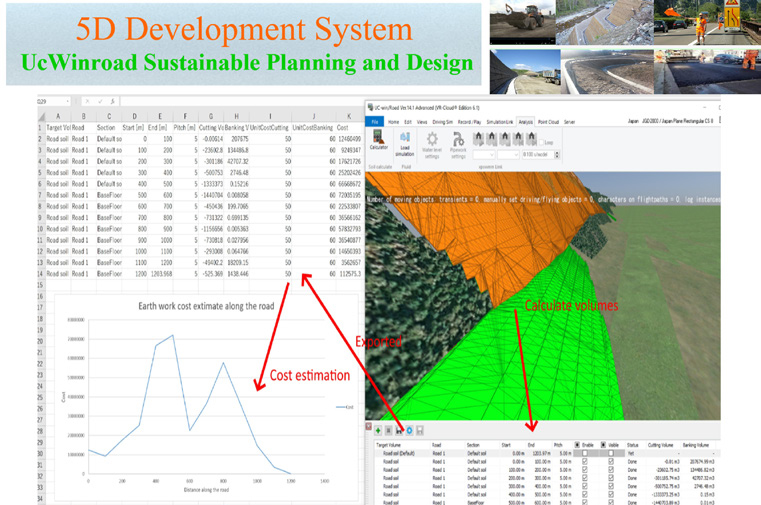Switch to the Edit ribbon tab
The image size is (761, 505).
click(x=408, y=122)
